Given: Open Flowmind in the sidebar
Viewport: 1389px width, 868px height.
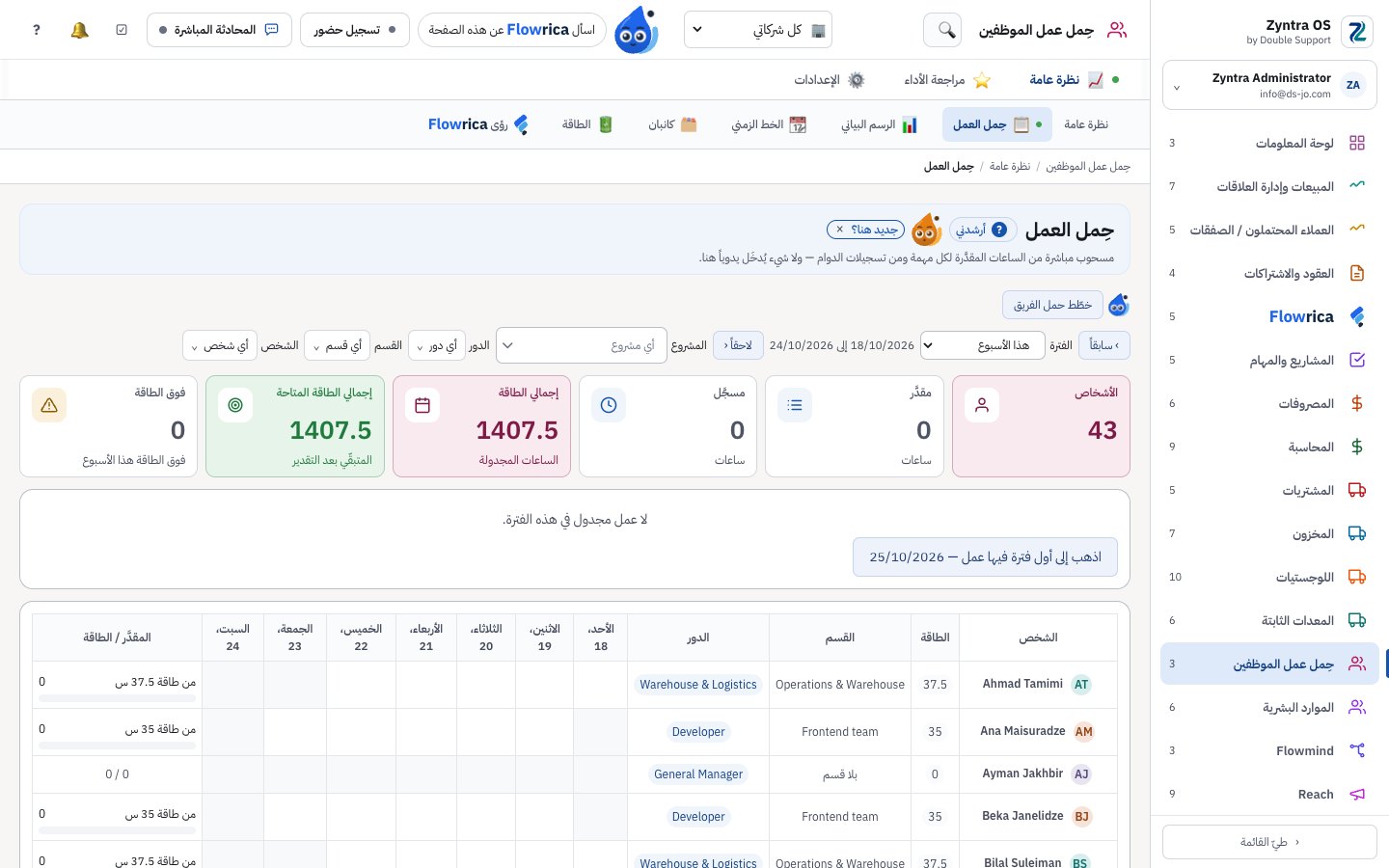Looking at the screenshot, I should pos(1269,750).
